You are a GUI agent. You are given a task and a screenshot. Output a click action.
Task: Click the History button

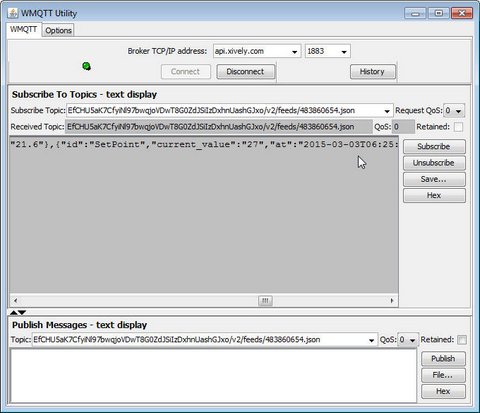(x=372, y=72)
